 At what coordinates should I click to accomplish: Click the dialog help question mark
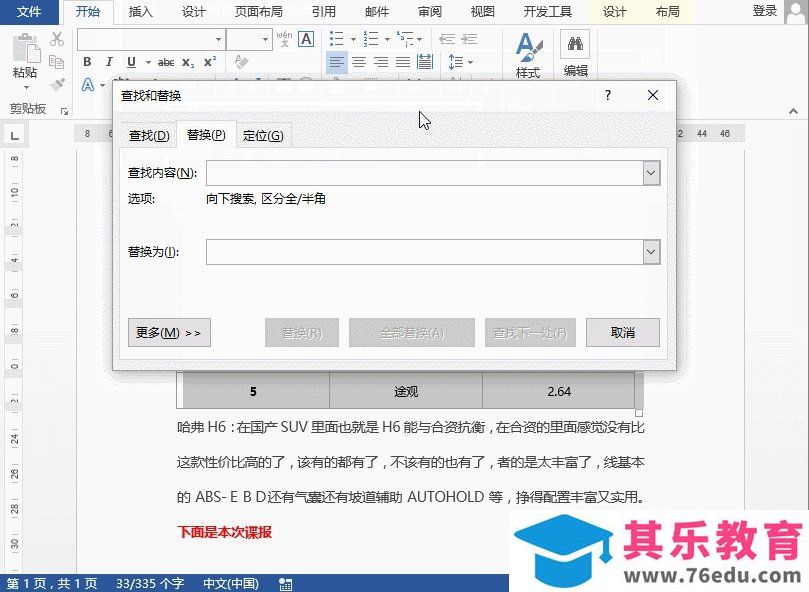click(608, 95)
